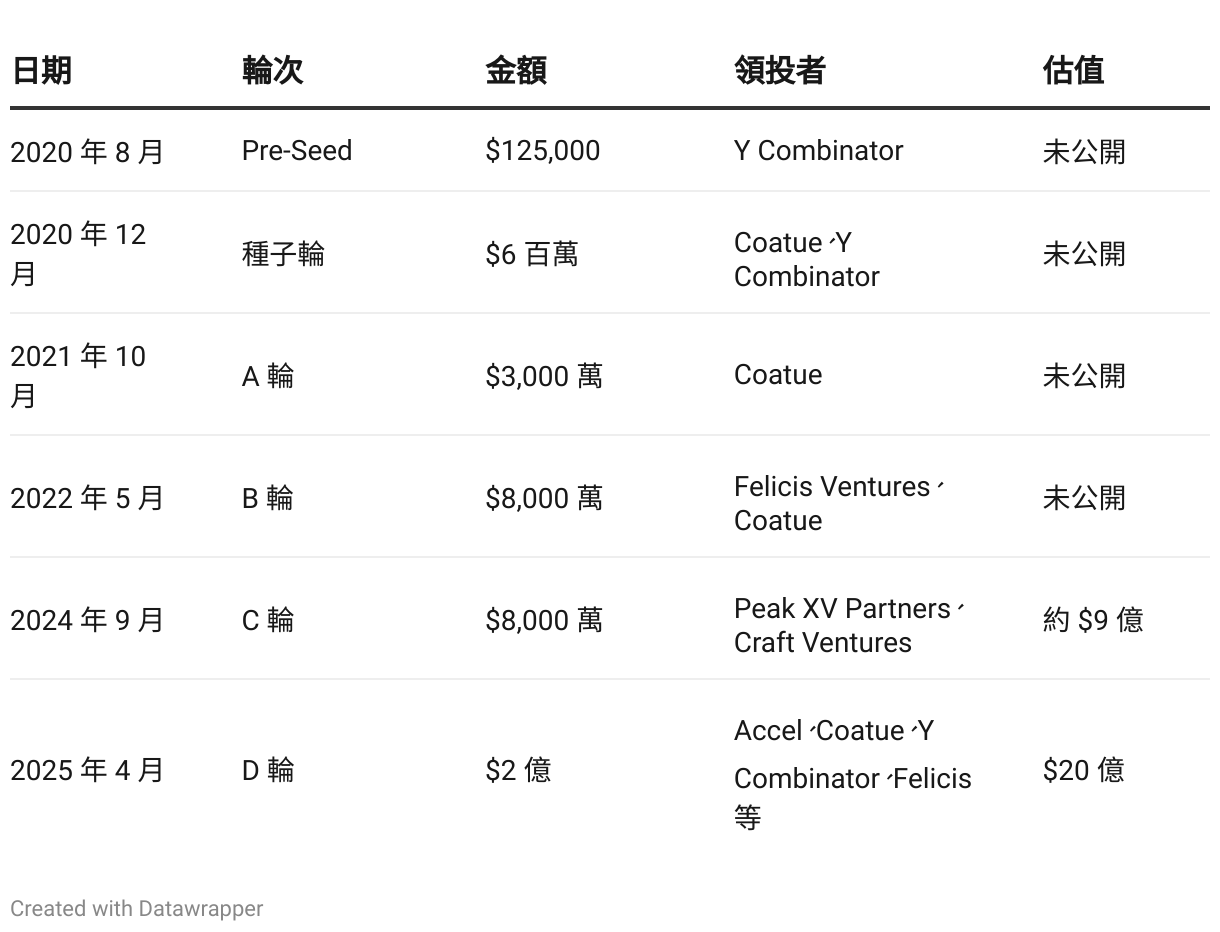The width and height of the screenshot is (1220, 932).
Task: Open the Created with Datawrapper link
Action: coord(137,909)
